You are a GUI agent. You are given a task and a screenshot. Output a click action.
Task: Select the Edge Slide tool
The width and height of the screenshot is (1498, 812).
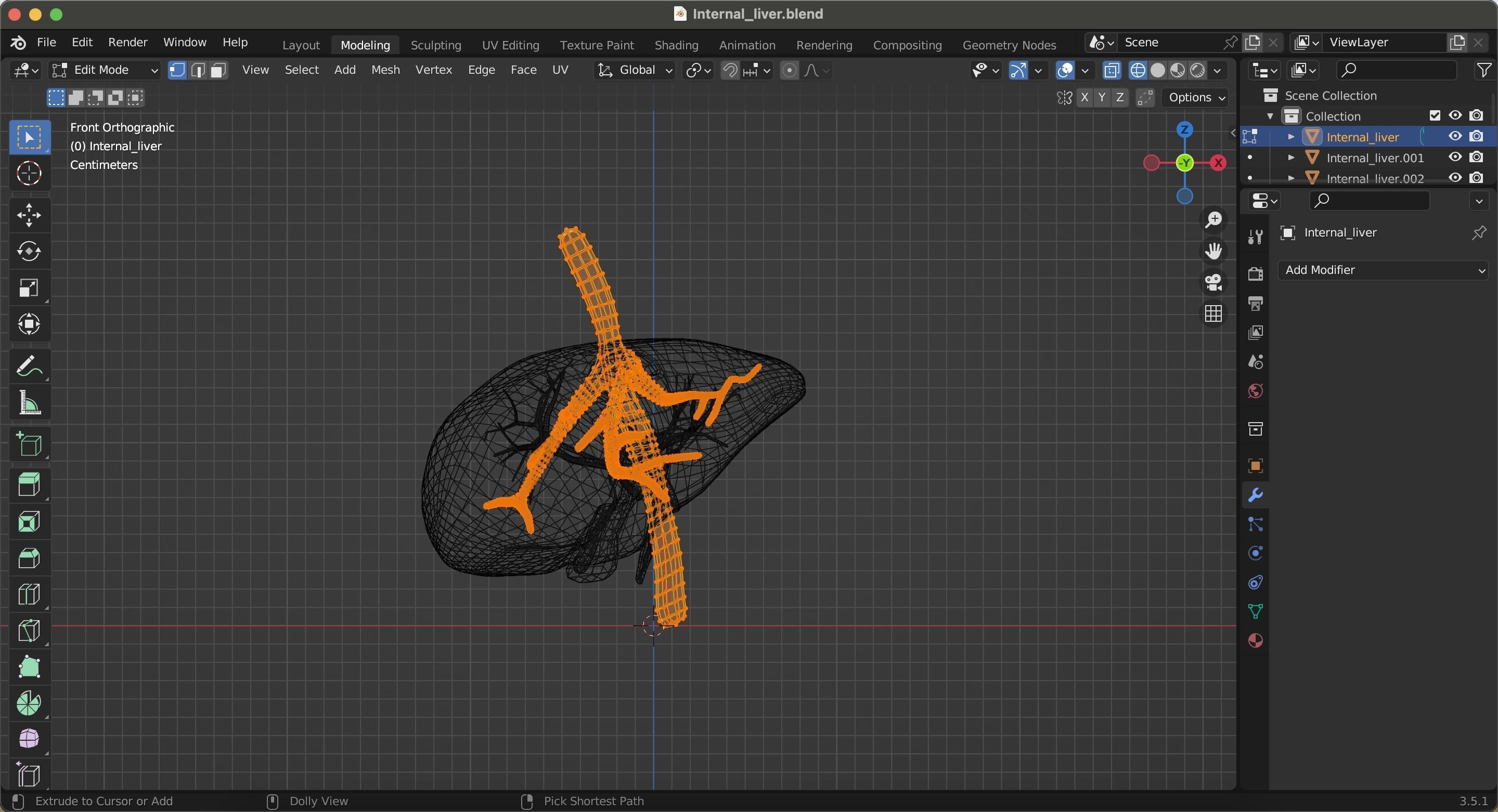(x=29, y=776)
